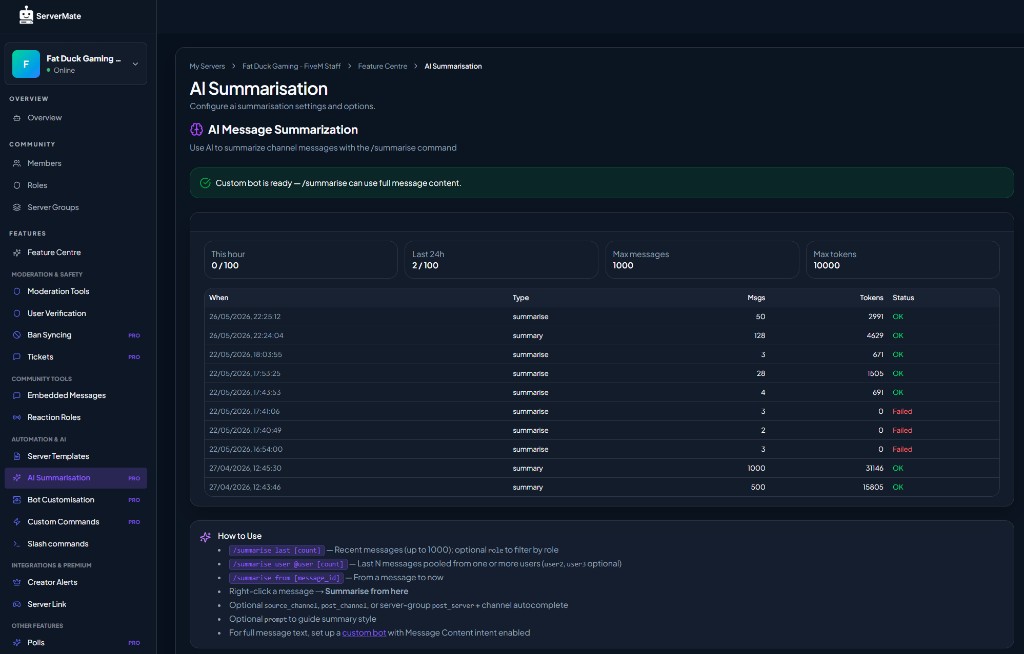Click the sparkle icon beside How to Use

click(x=205, y=536)
